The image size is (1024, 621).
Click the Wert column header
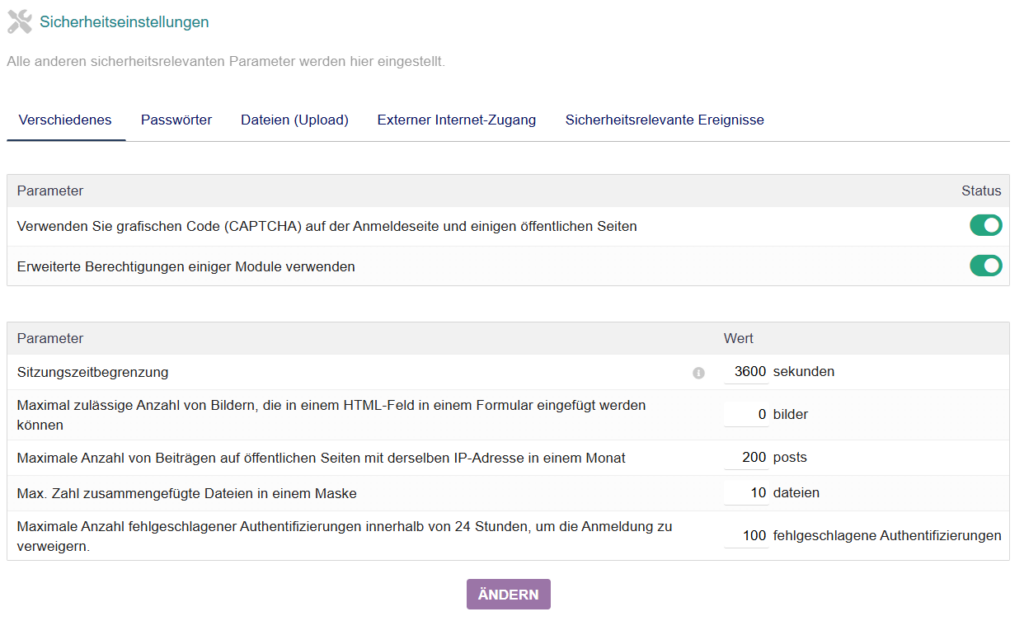(738, 338)
